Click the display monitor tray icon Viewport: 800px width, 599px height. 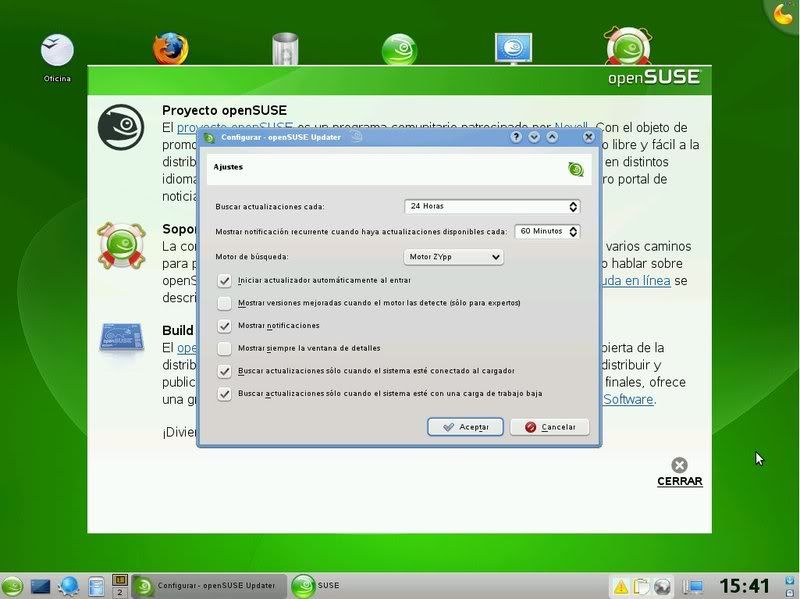(x=692, y=586)
